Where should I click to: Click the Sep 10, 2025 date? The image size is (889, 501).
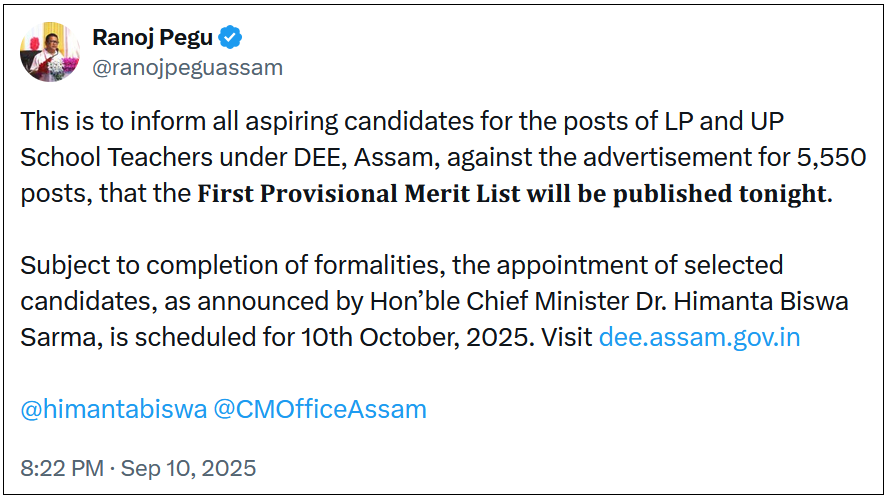tap(189, 467)
